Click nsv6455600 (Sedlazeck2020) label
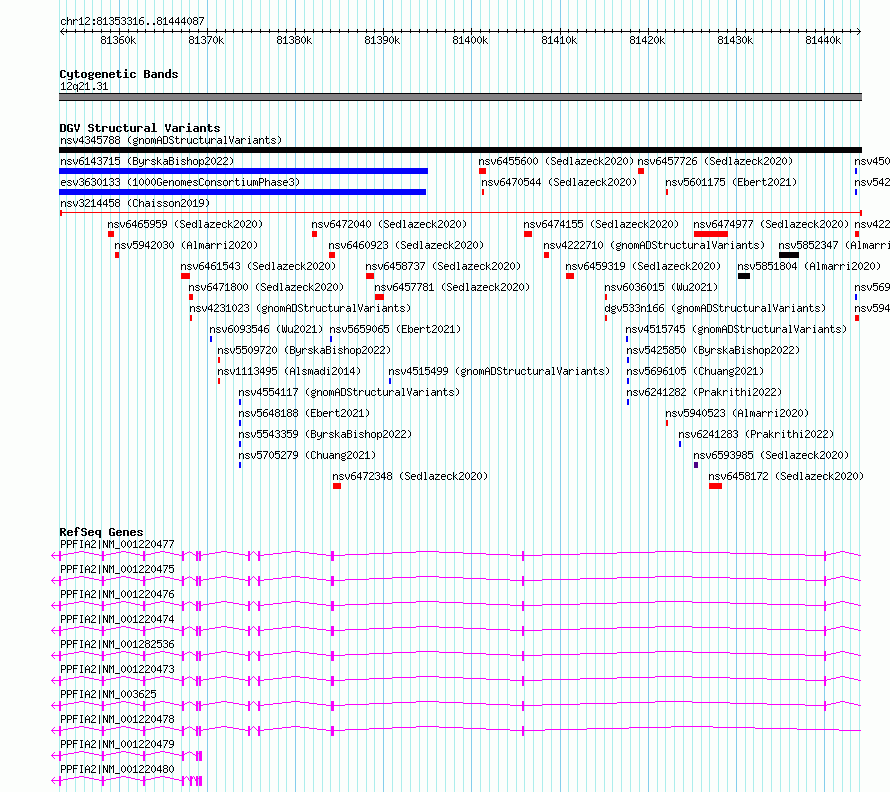 click(556, 161)
